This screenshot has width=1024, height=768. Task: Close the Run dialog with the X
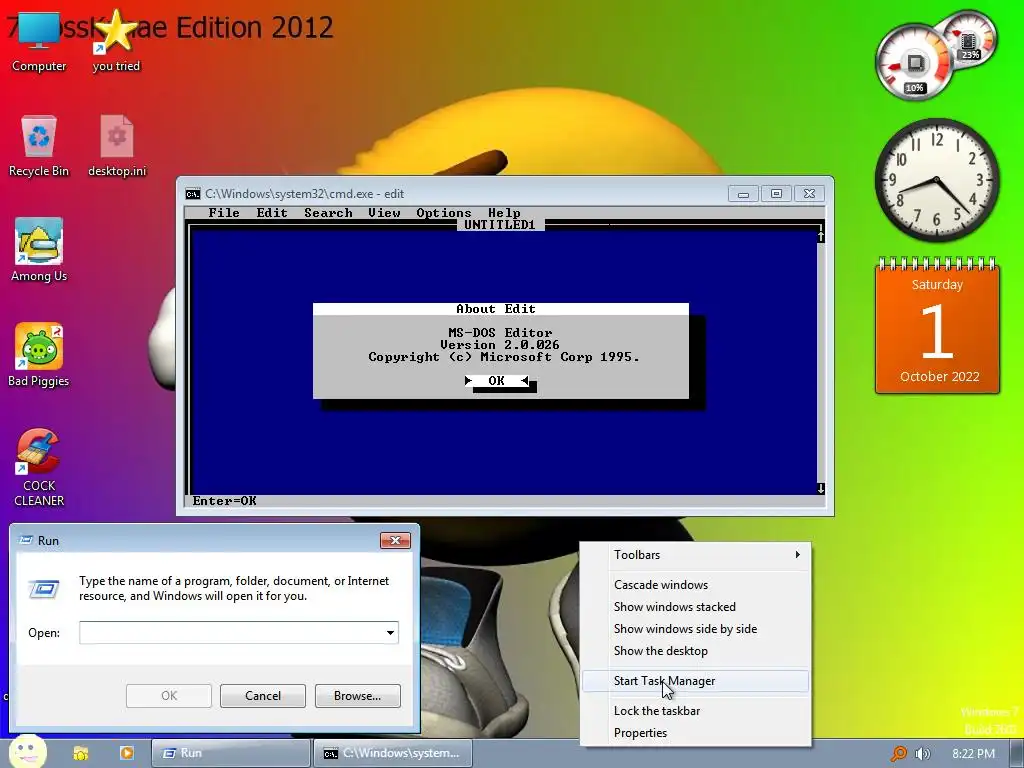(395, 540)
